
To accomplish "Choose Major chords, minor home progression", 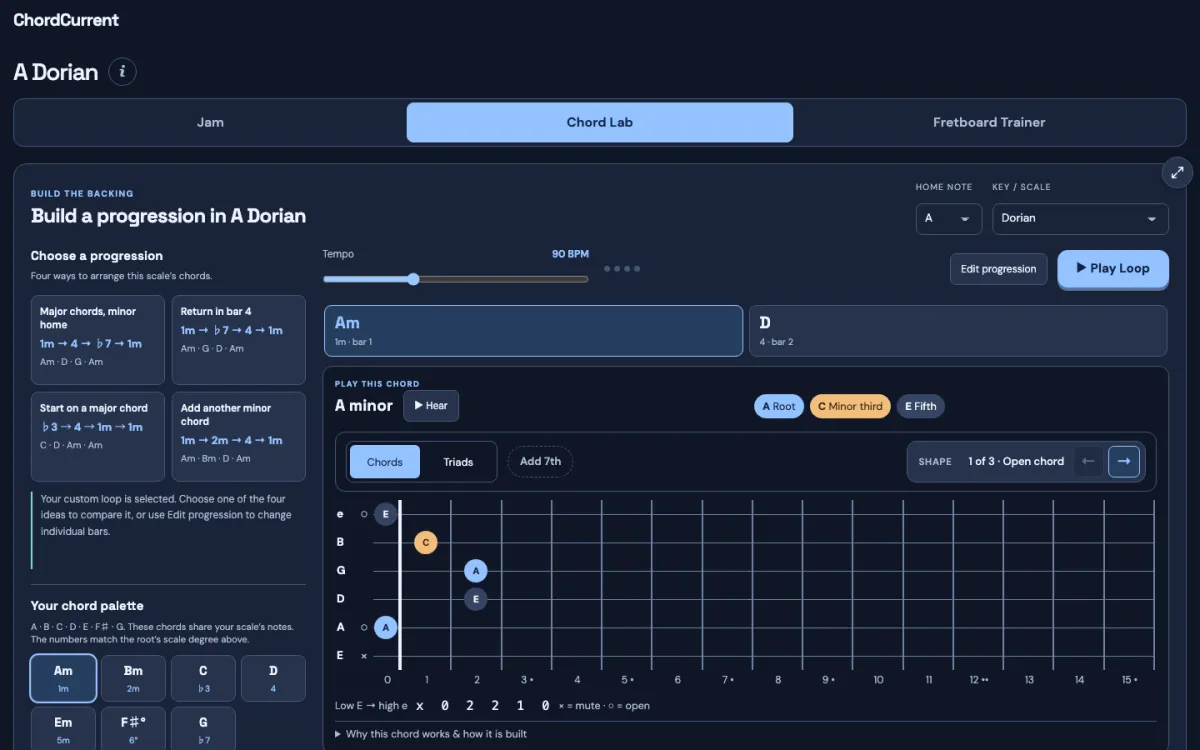I will 98,340.
